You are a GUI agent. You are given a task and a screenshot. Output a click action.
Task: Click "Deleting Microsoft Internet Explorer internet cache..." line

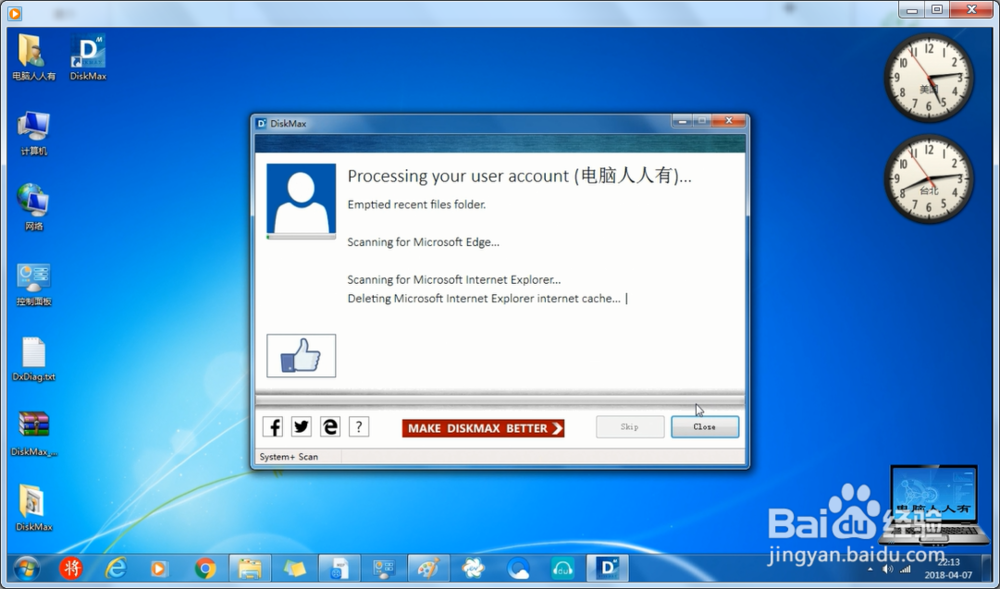click(x=484, y=298)
